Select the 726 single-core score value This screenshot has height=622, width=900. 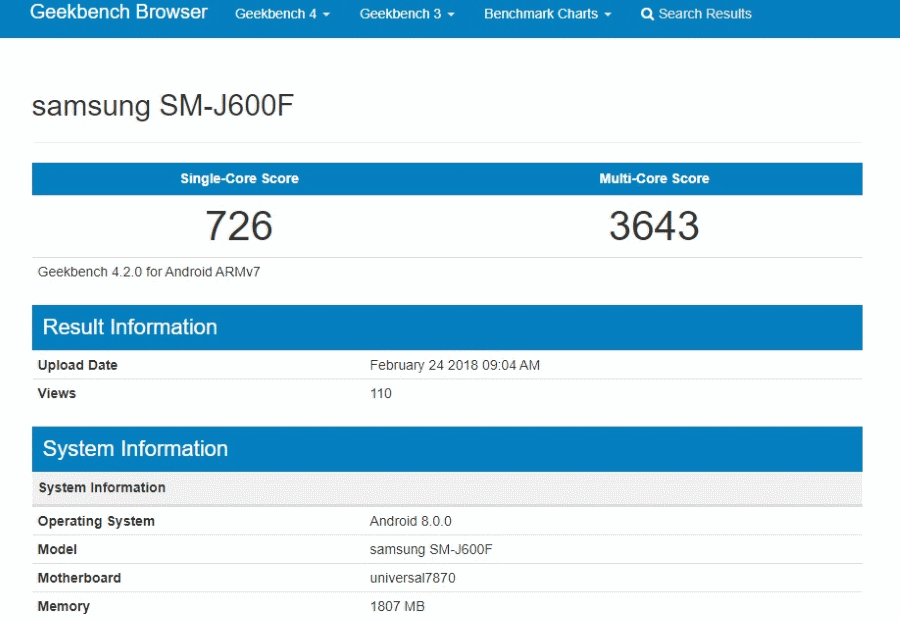click(239, 226)
